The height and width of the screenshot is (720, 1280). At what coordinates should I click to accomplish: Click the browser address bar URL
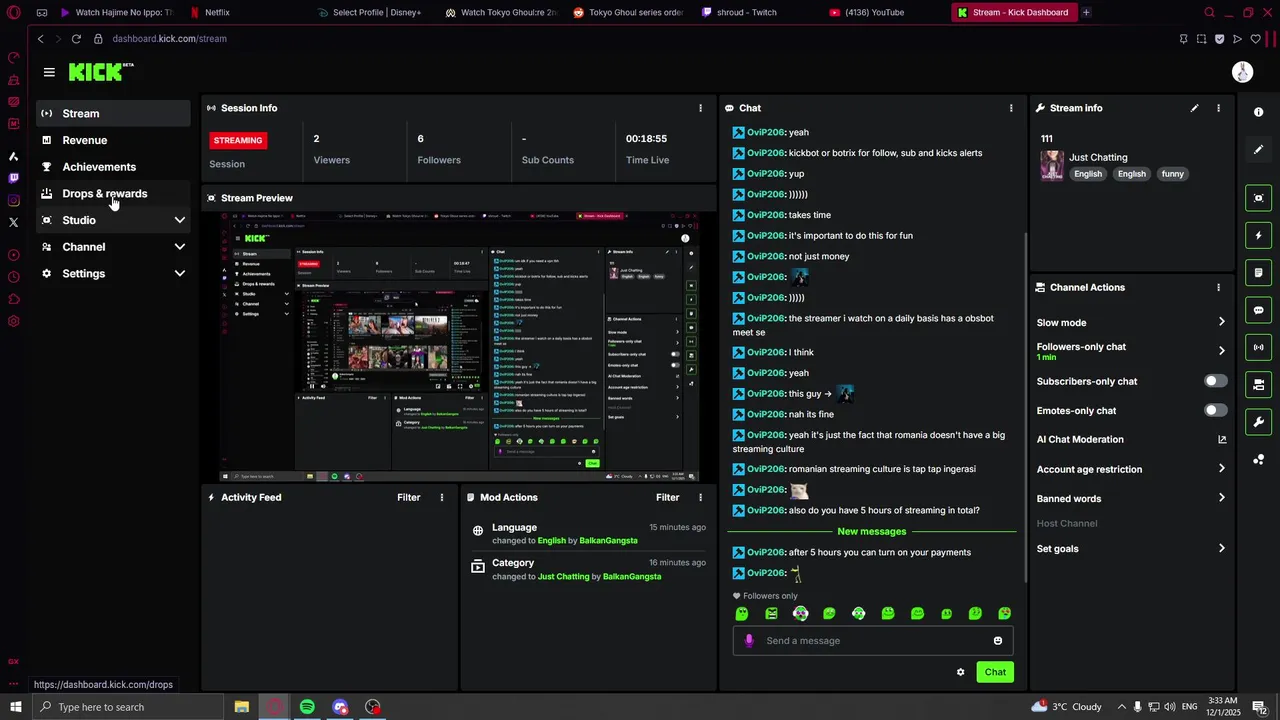pos(170,39)
